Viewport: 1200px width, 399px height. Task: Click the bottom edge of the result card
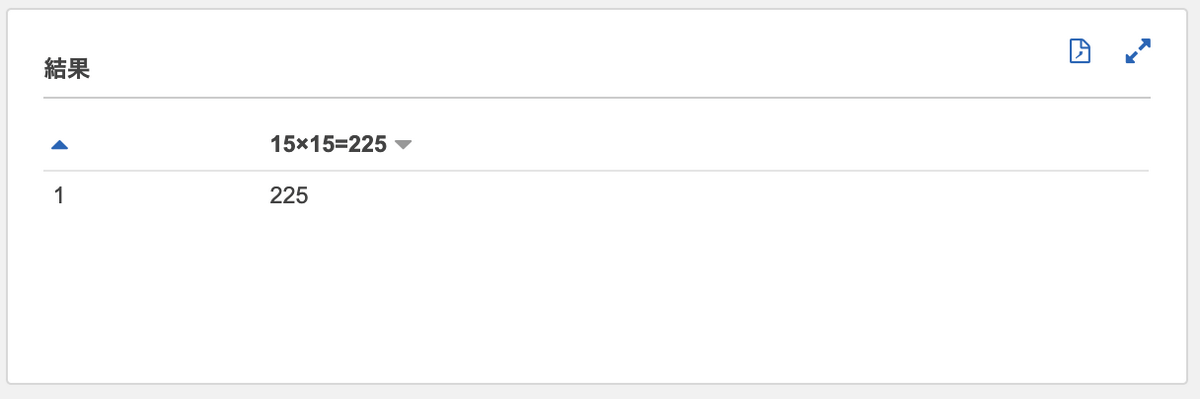click(597, 383)
